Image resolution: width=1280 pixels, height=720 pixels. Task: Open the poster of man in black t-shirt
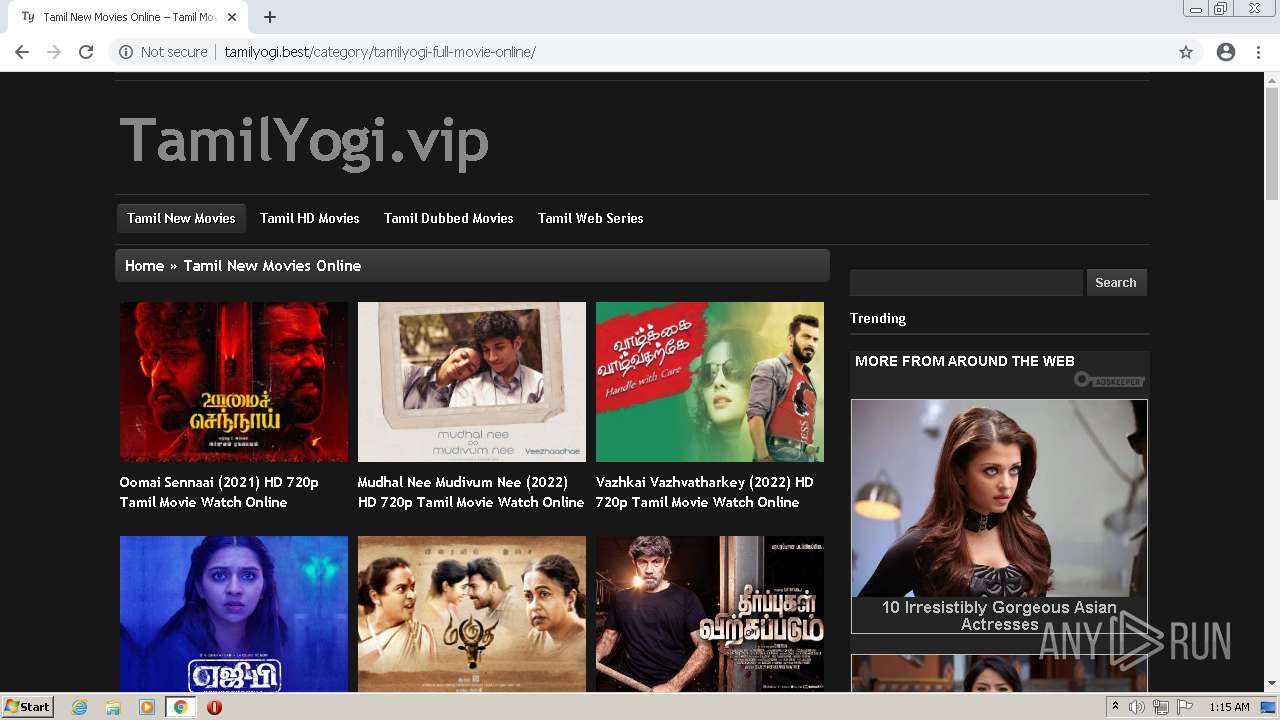(x=710, y=614)
